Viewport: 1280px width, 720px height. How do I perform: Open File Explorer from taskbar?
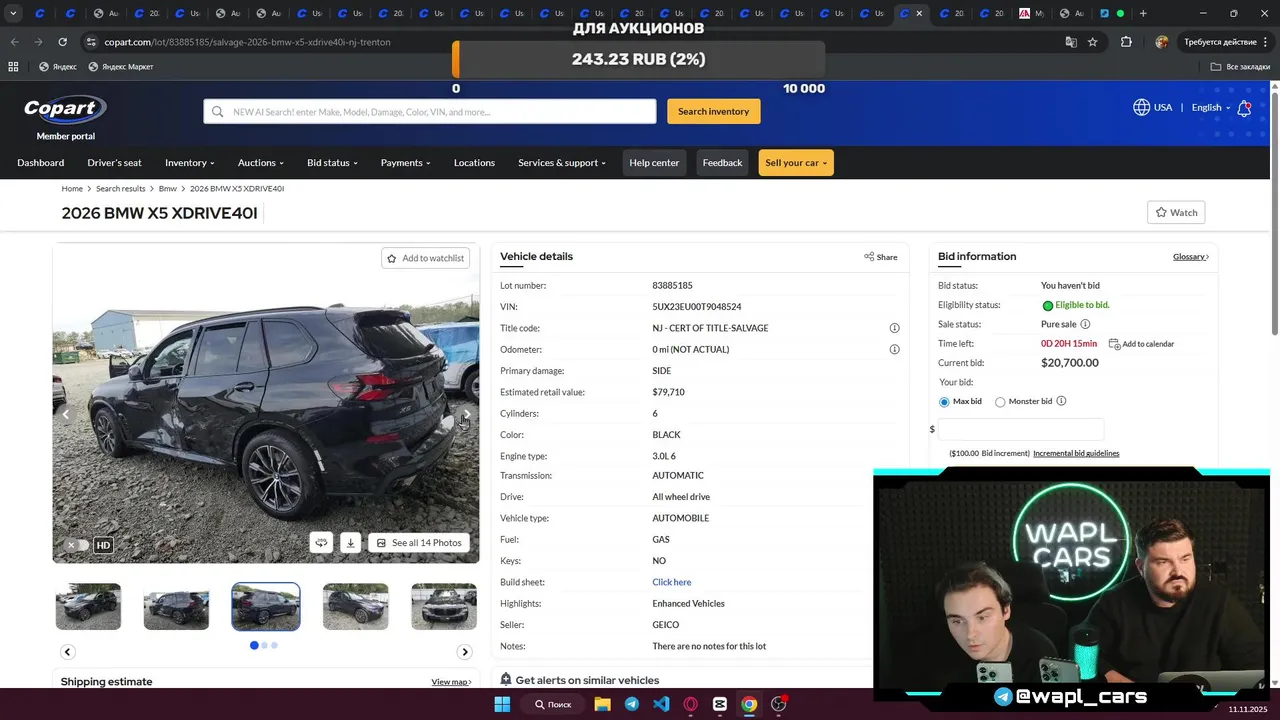tap(602, 704)
